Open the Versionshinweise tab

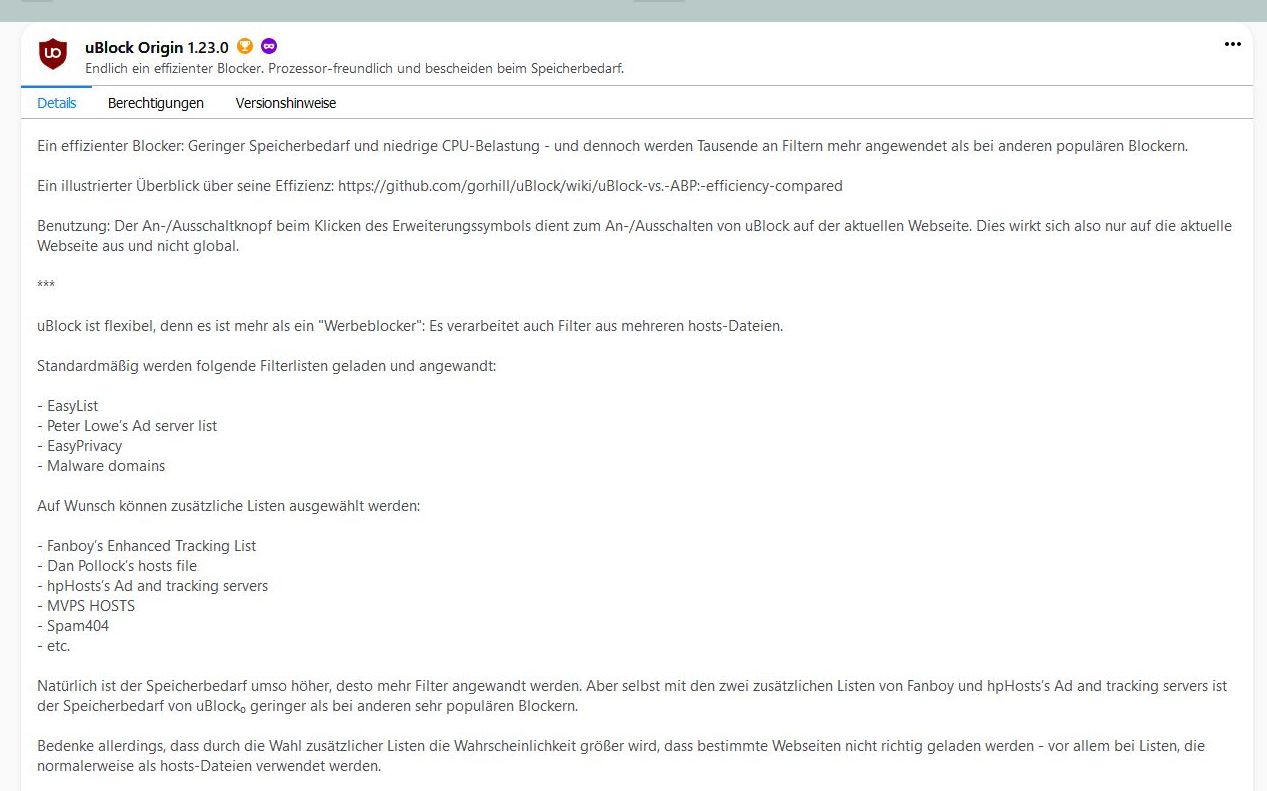(x=286, y=103)
